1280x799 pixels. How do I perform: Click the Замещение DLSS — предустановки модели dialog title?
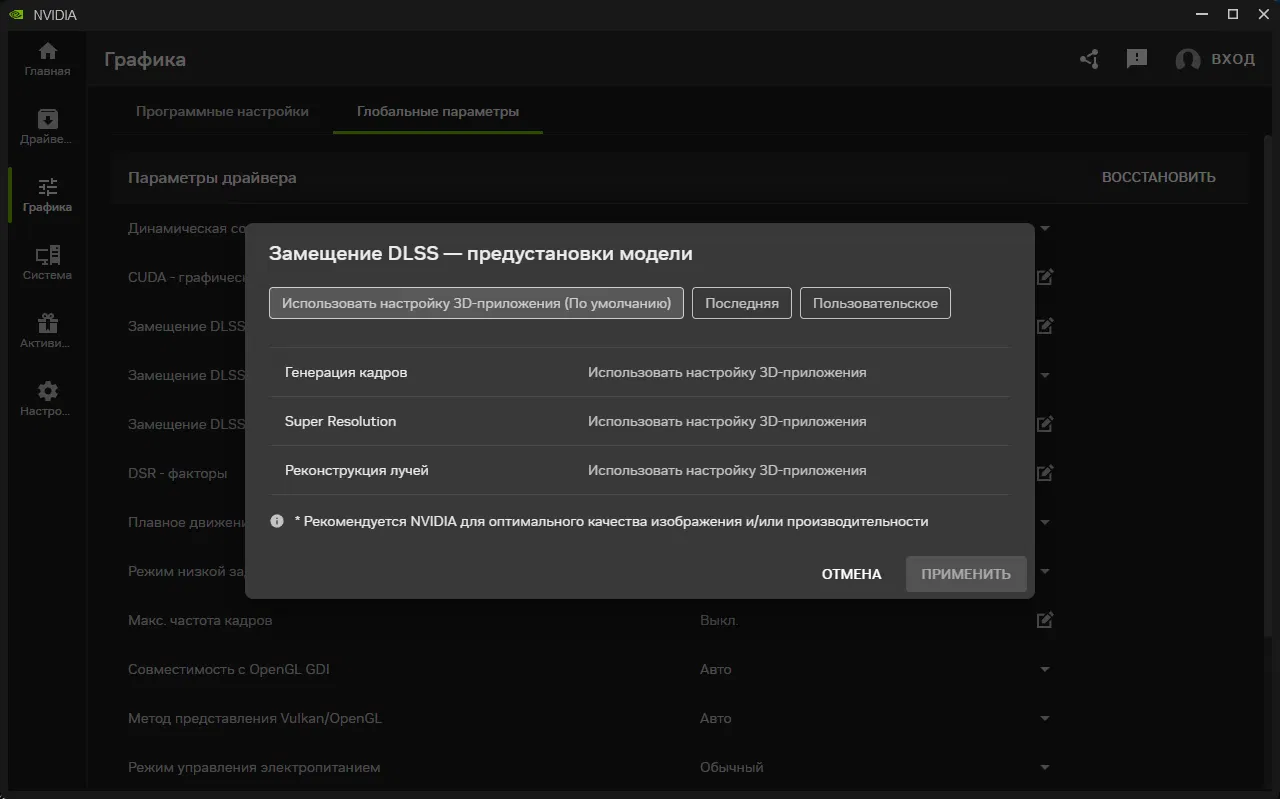click(481, 253)
